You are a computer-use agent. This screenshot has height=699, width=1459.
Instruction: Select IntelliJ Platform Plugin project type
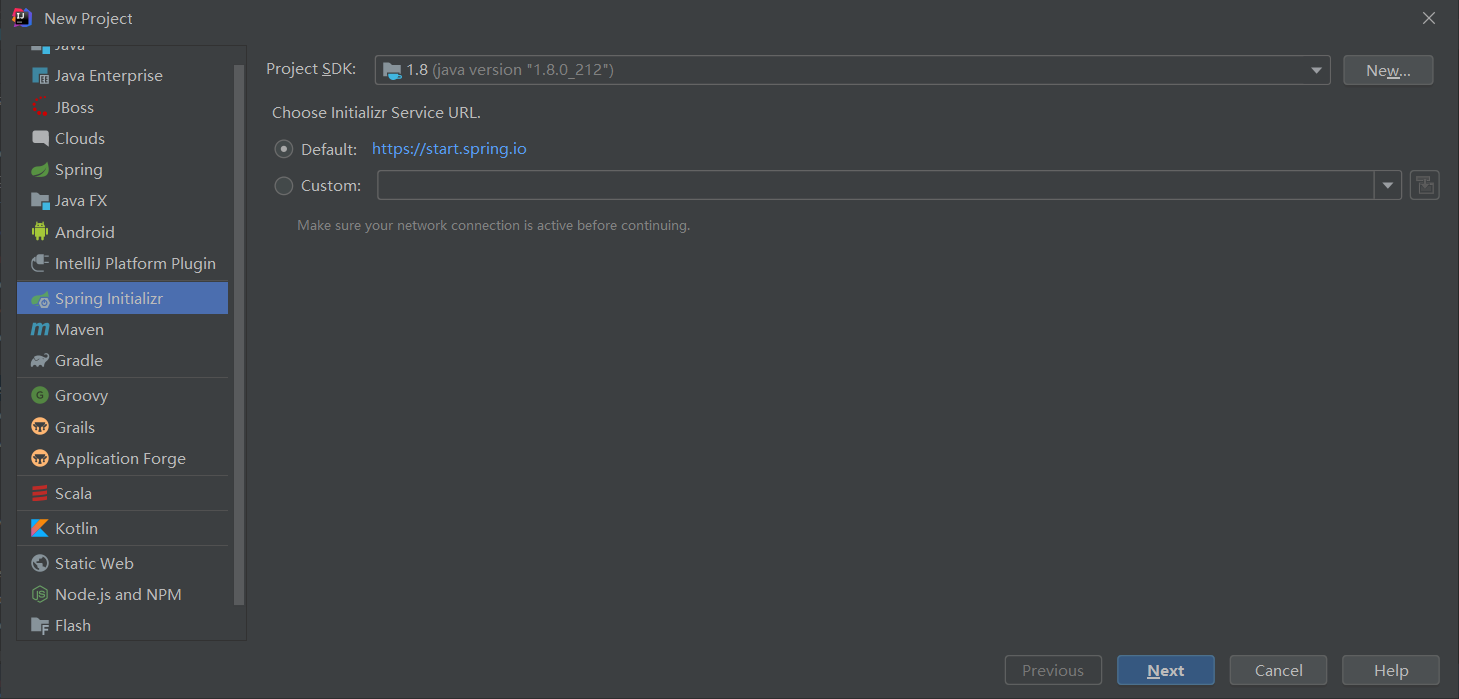point(122,263)
